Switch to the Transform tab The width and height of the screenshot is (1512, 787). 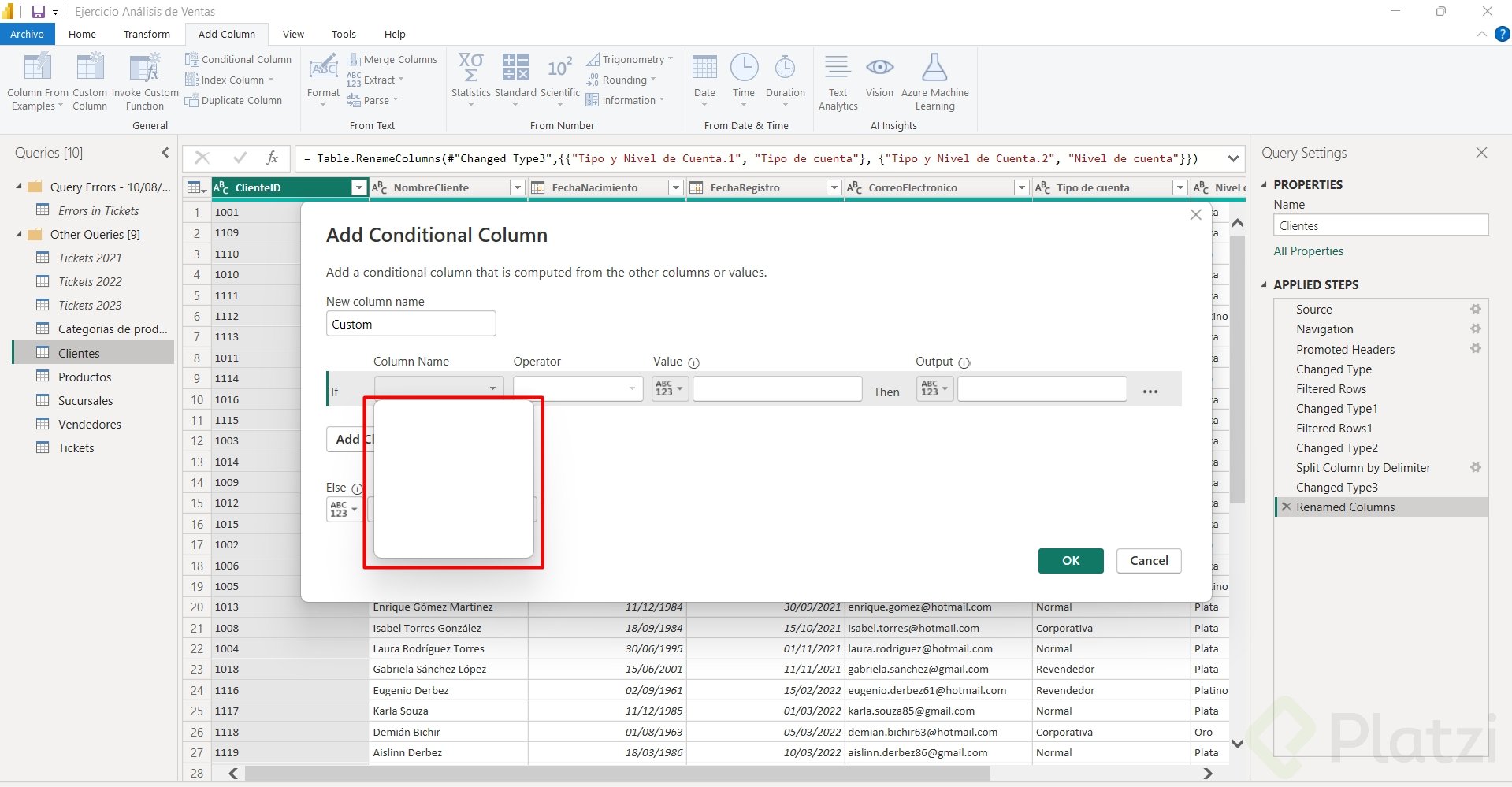147,34
